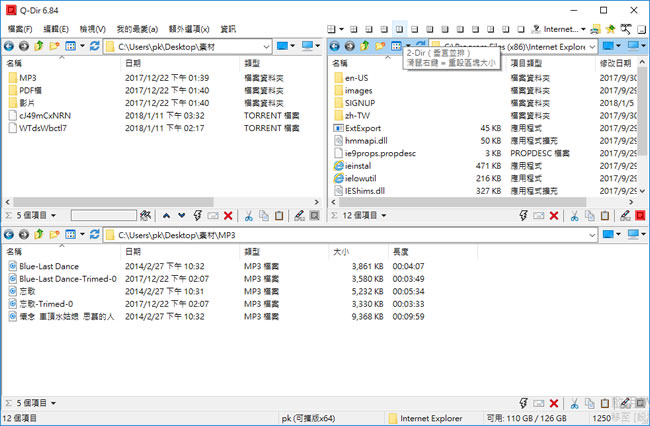Go back in the bottom MP3 pane

point(9,235)
